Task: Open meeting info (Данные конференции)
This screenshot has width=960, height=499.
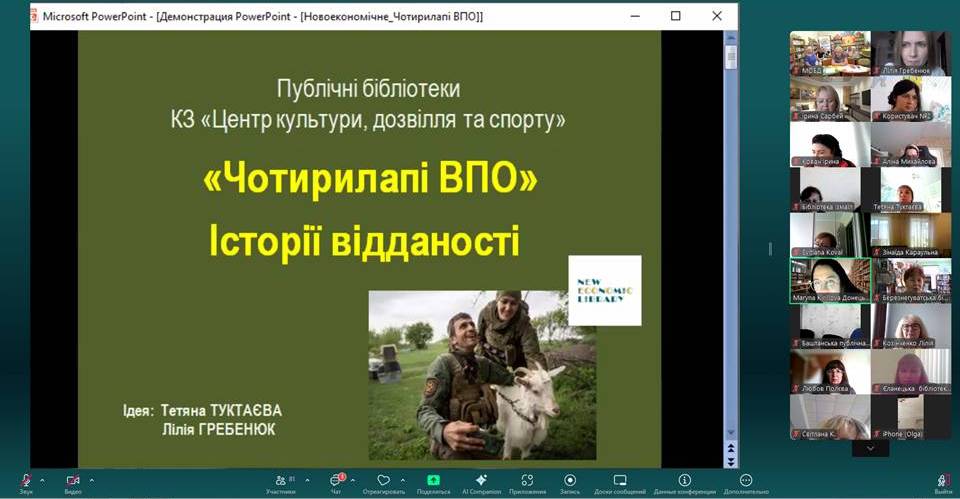Action: [684, 481]
